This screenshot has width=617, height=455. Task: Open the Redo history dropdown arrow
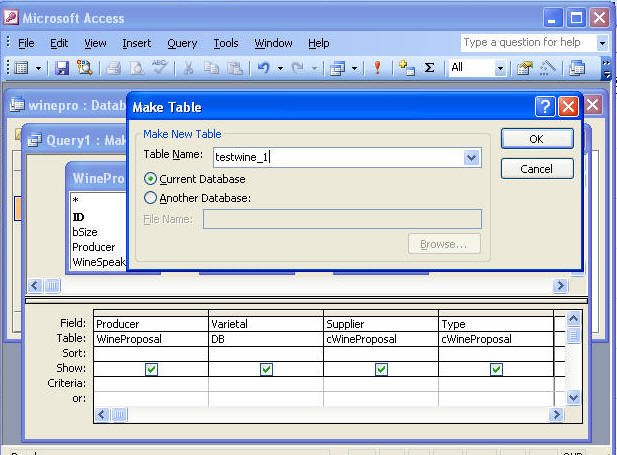(314, 68)
